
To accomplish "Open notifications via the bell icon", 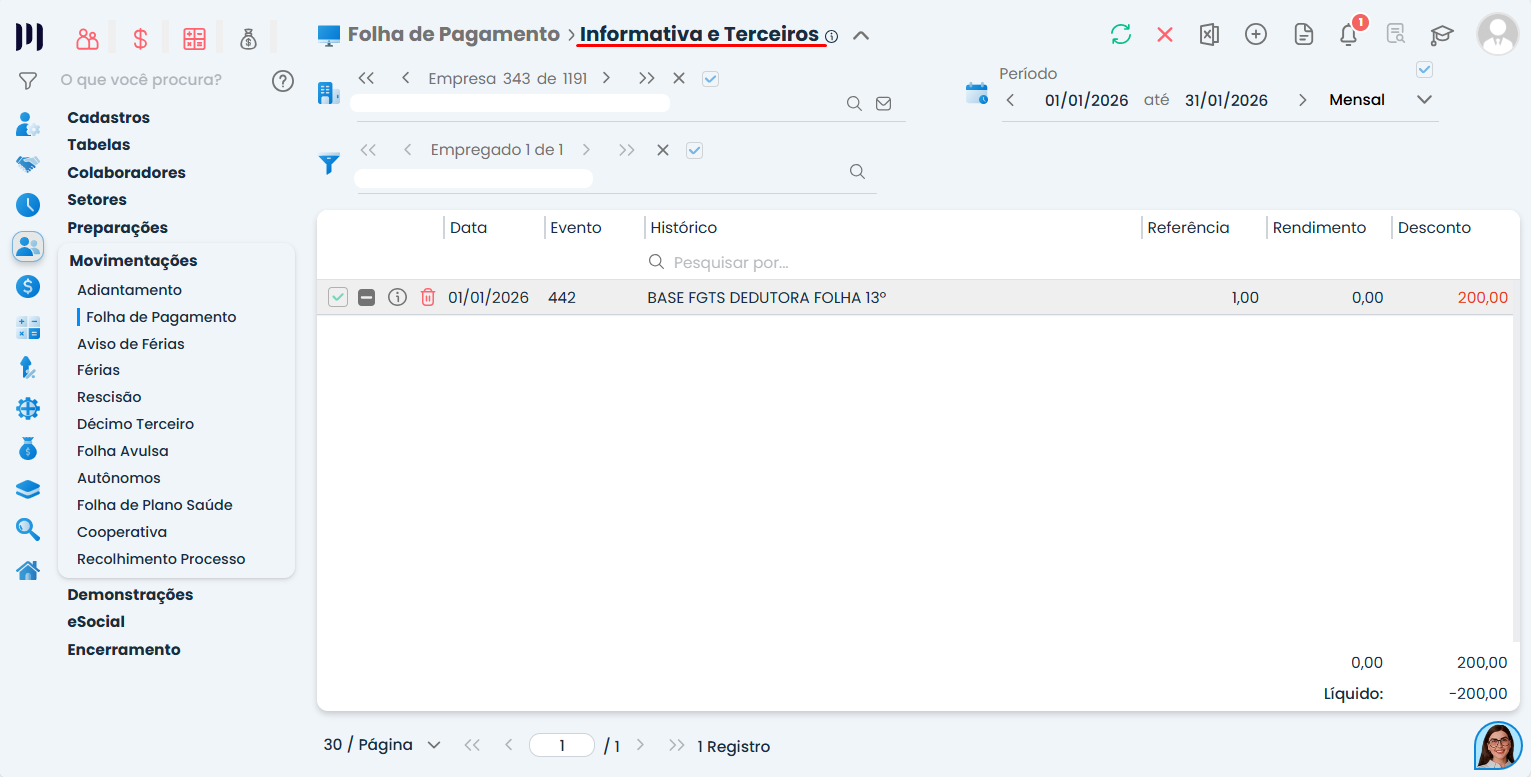I will point(1349,35).
